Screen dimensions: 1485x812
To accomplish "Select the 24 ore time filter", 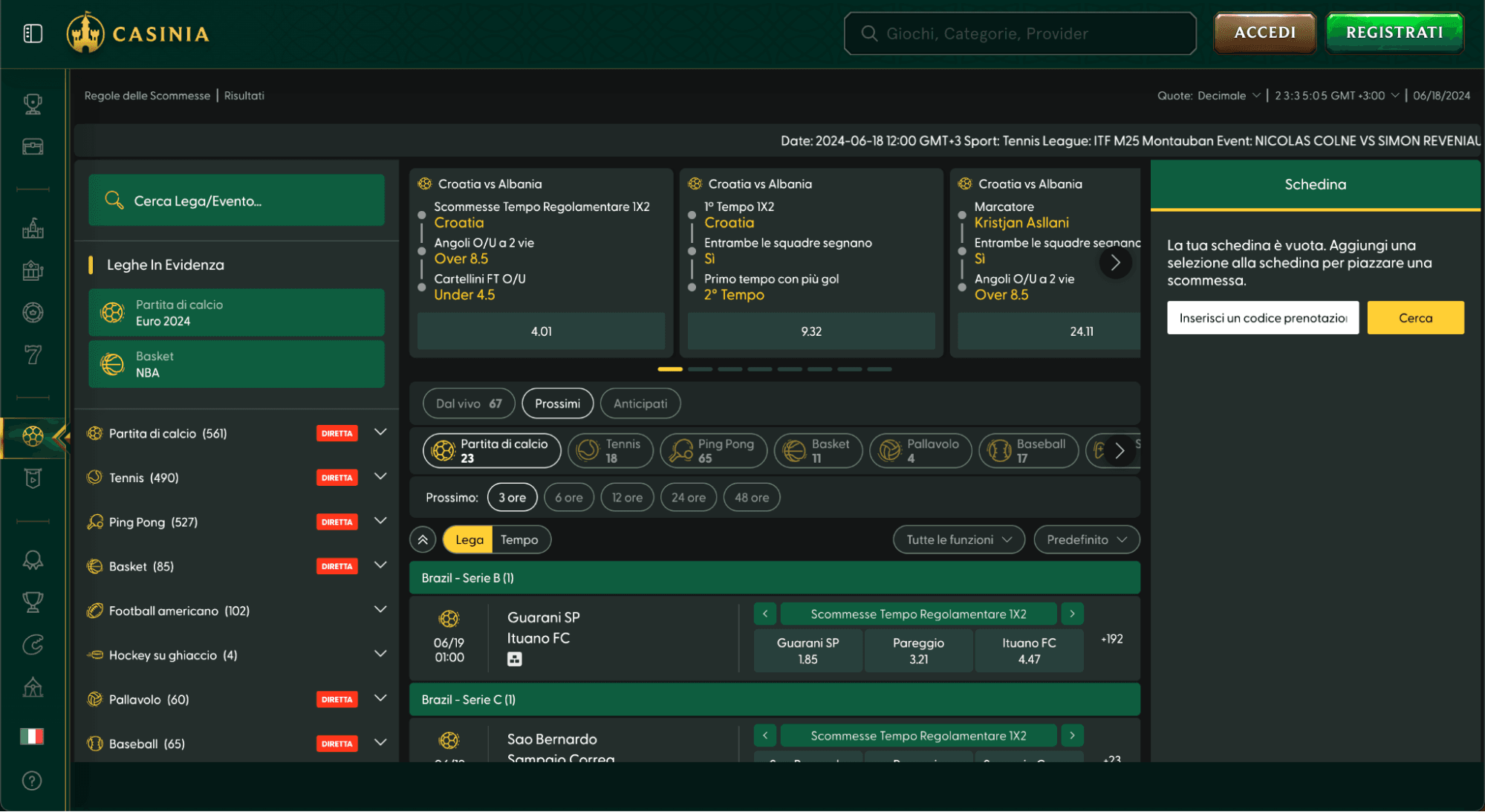I will [688, 498].
